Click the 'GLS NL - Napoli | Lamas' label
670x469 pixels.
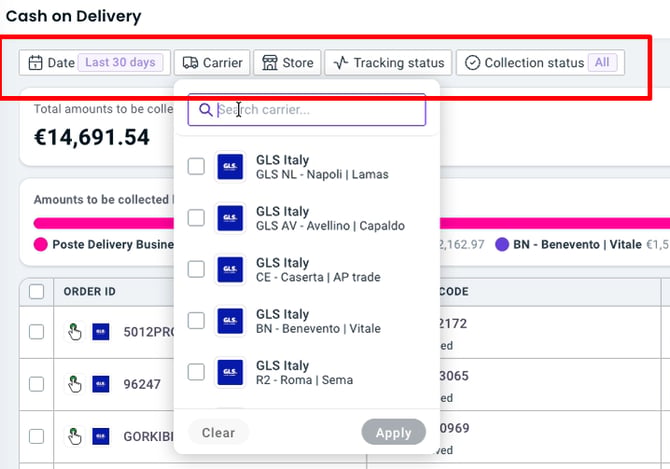[322, 174]
